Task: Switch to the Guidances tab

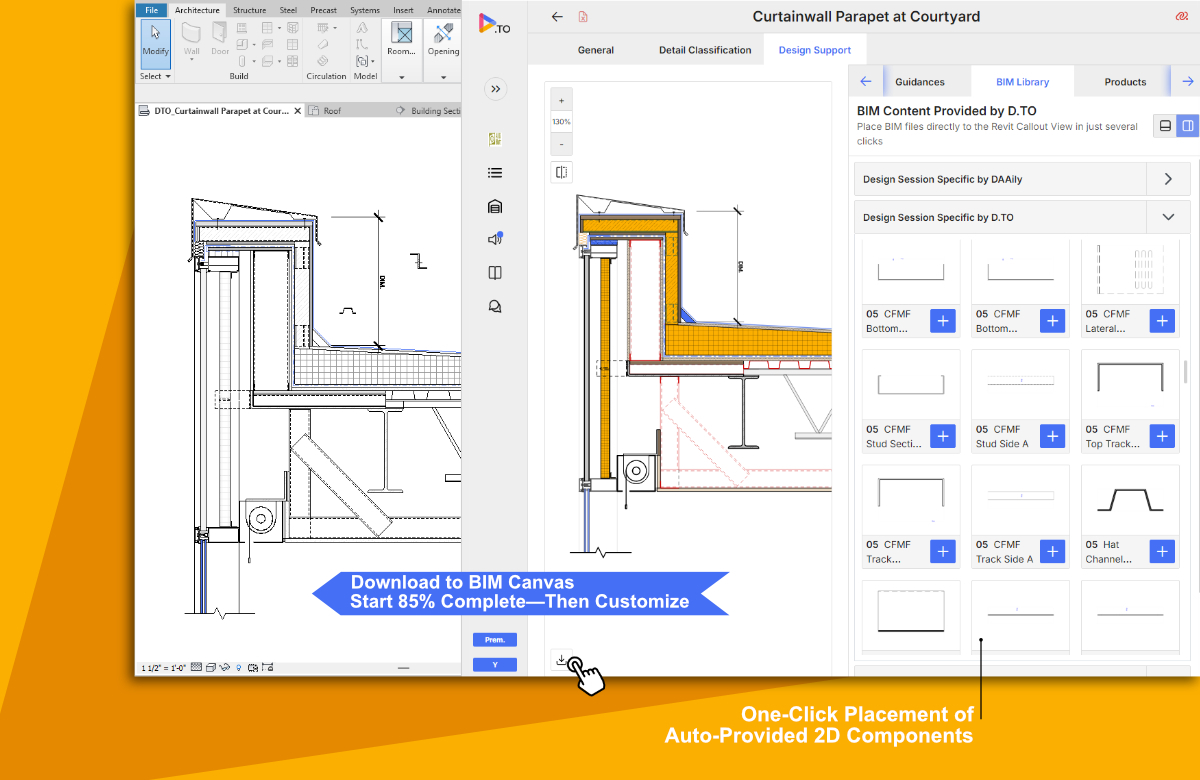Action: click(x=919, y=82)
